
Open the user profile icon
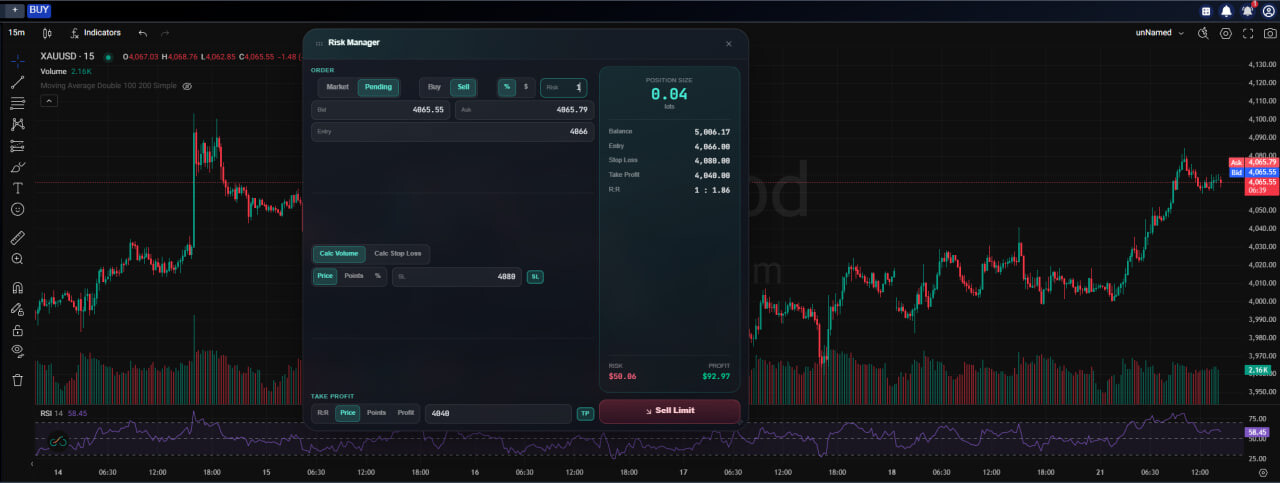[x=1269, y=10]
